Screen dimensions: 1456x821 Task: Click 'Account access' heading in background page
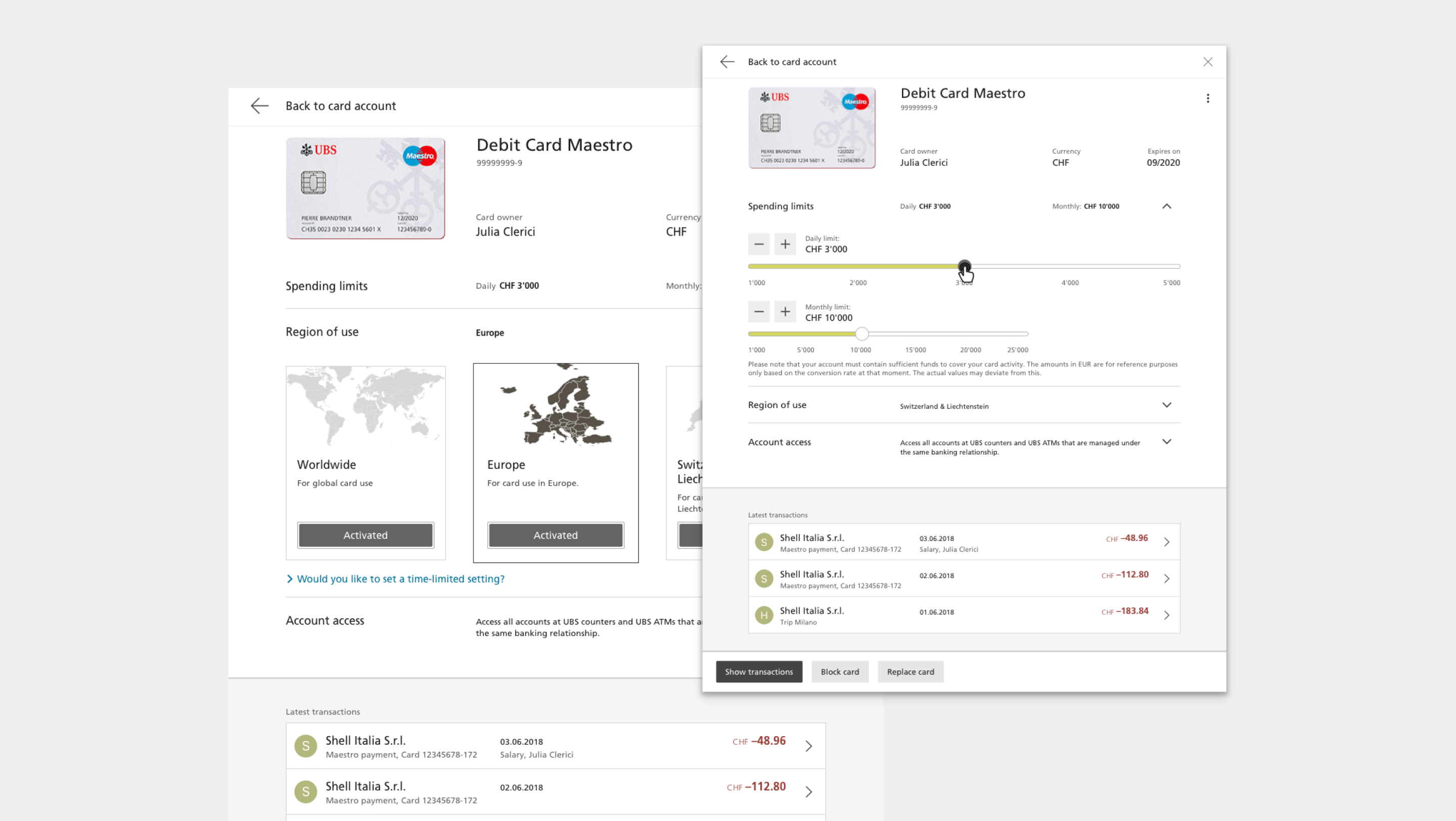coord(325,620)
